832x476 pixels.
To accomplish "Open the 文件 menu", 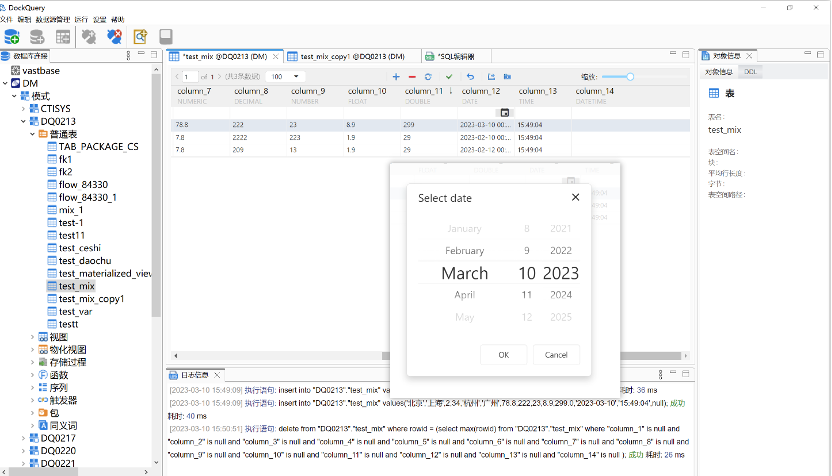I will (6, 20).
